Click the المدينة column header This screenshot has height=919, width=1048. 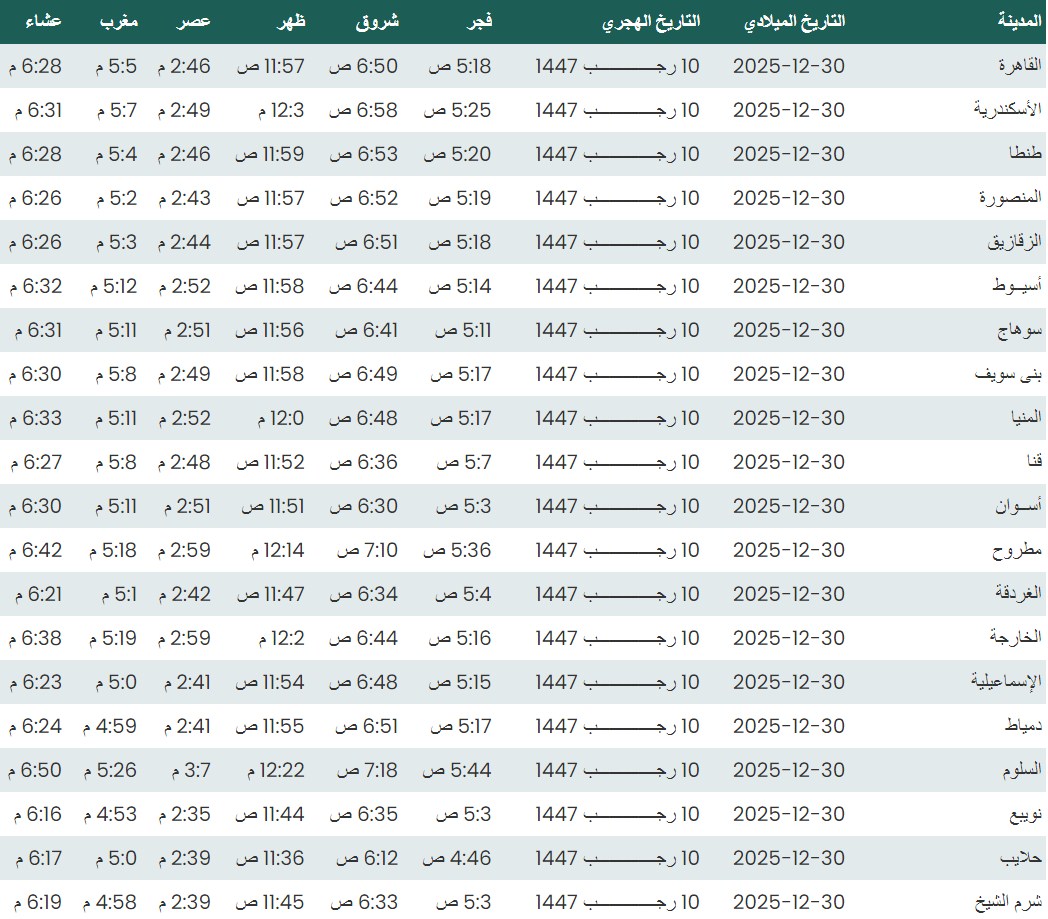(x=1019, y=21)
